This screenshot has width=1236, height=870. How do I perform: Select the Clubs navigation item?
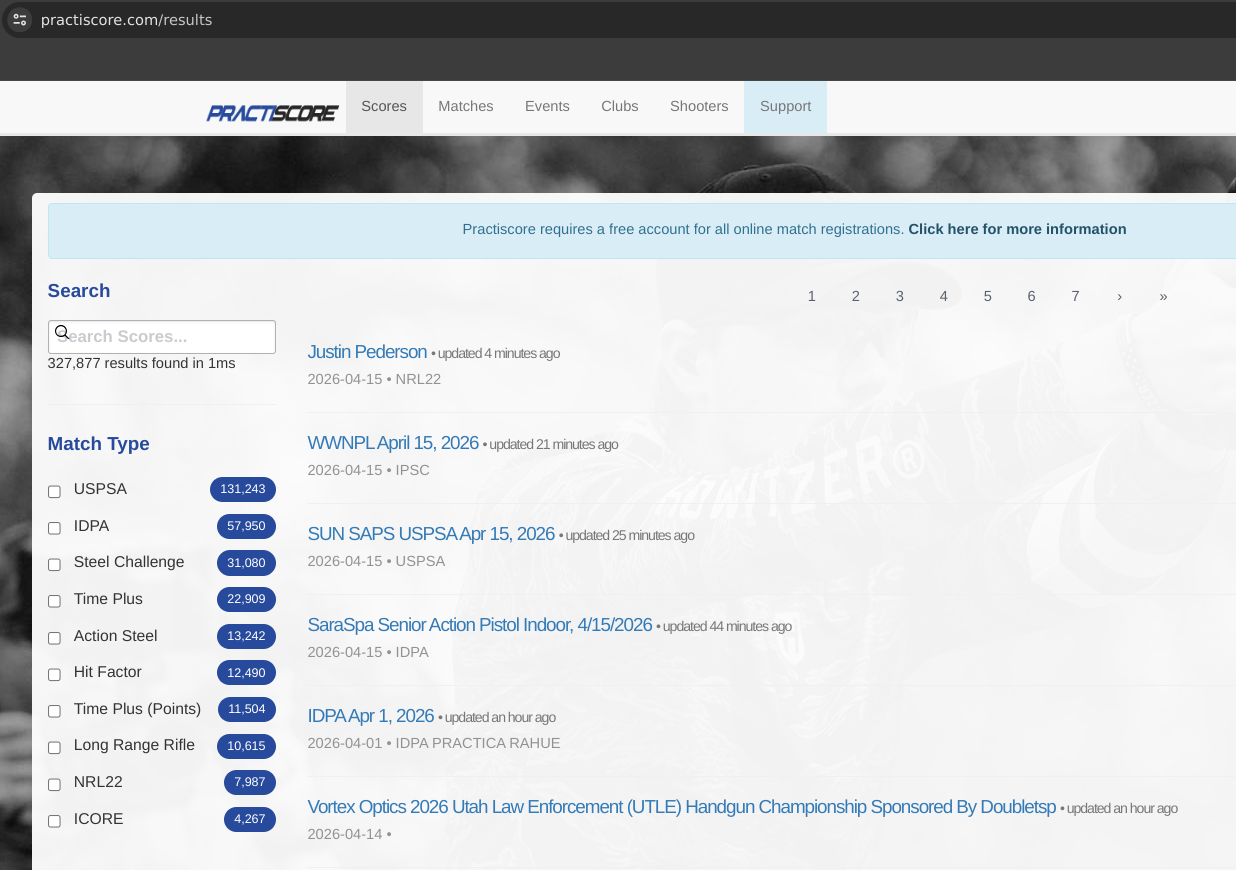pyautogui.click(x=619, y=106)
